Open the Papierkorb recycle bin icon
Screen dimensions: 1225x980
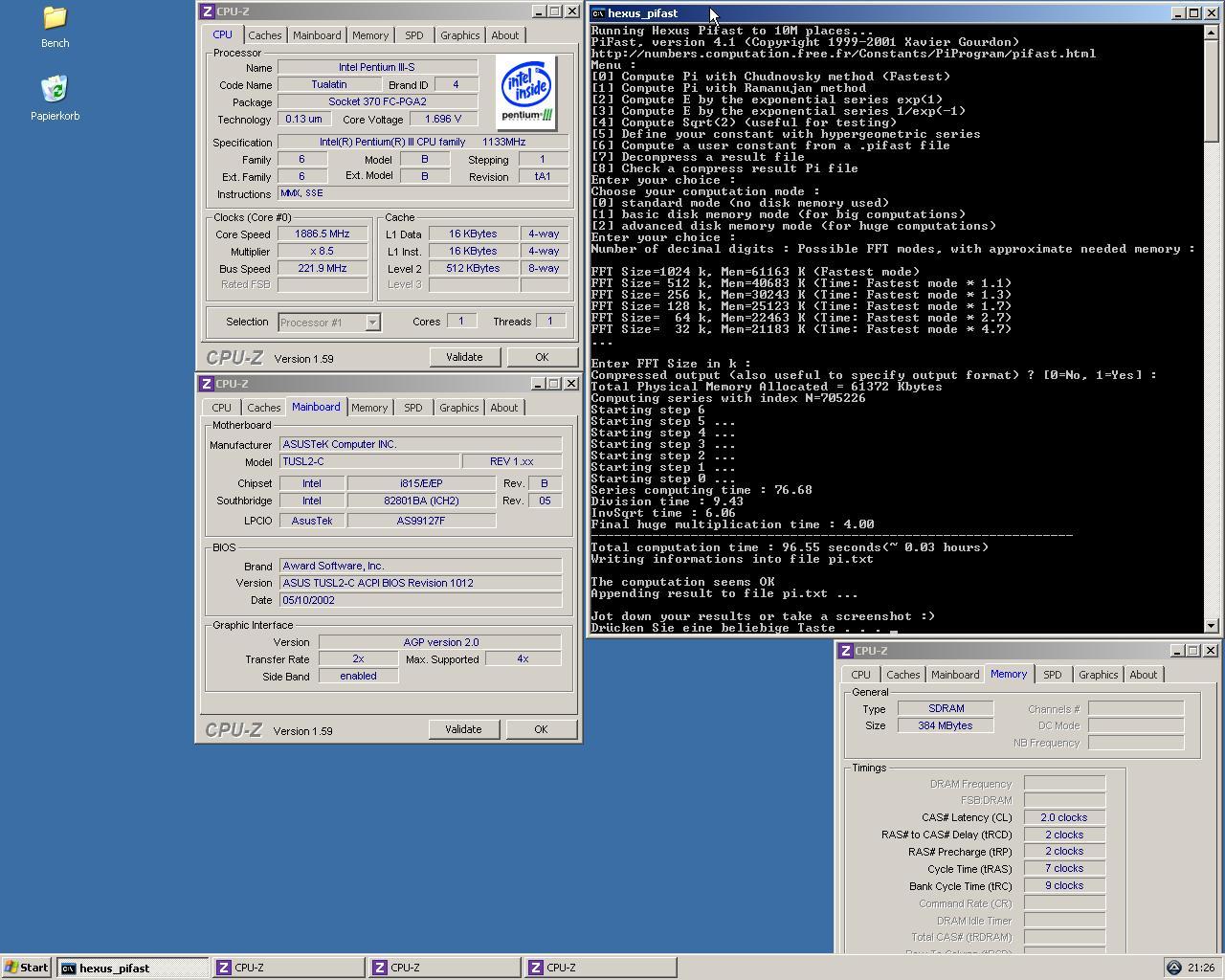55,99
